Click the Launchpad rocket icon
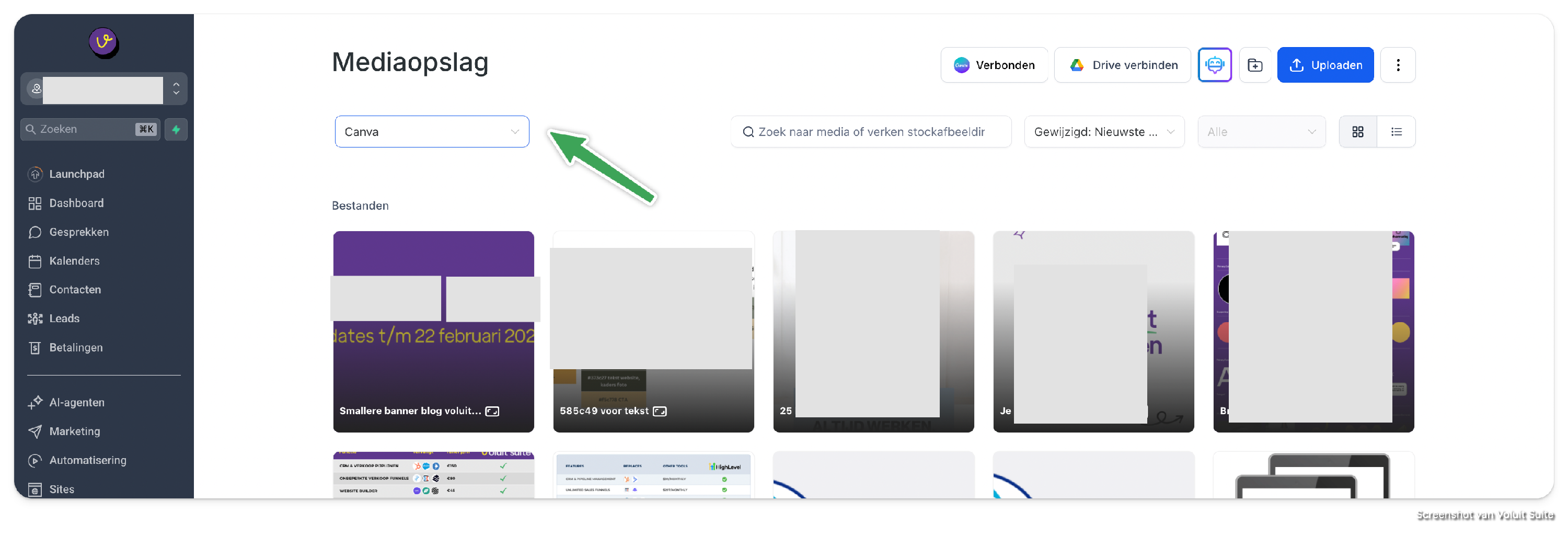This screenshot has width=1568, height=535. point(36,174)
